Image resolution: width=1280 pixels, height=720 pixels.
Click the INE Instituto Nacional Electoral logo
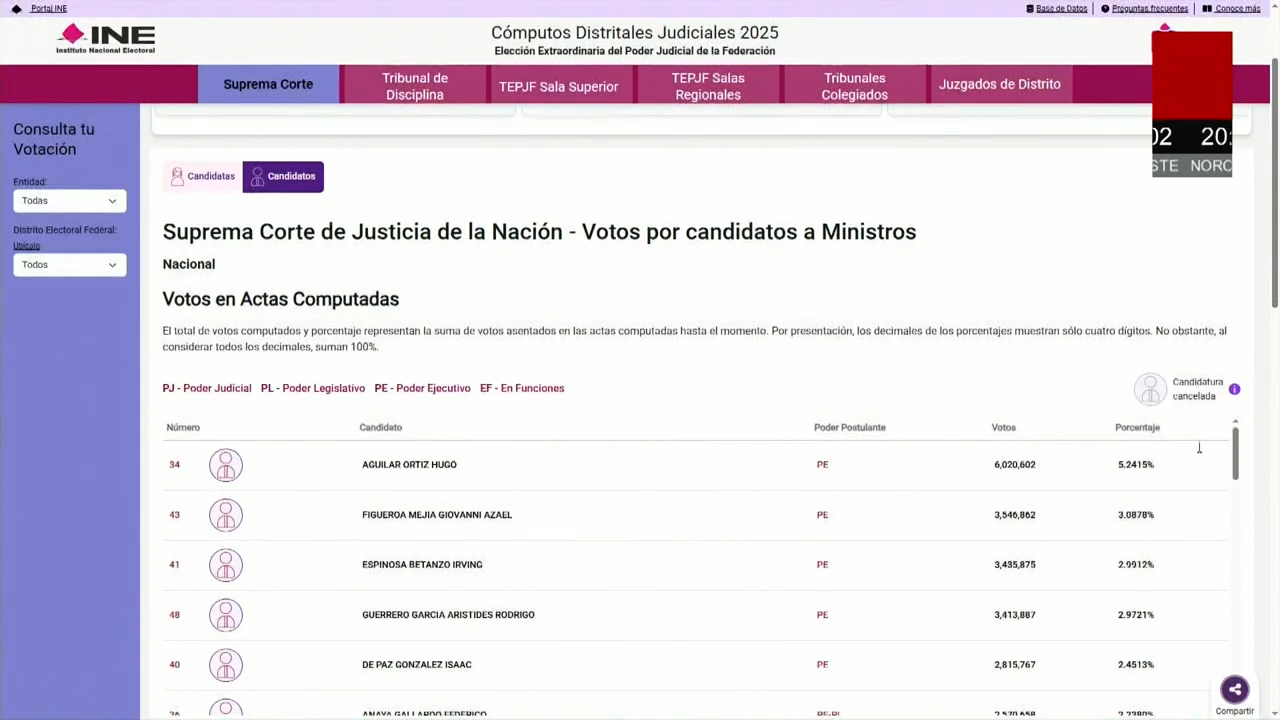tap(106, 39)
